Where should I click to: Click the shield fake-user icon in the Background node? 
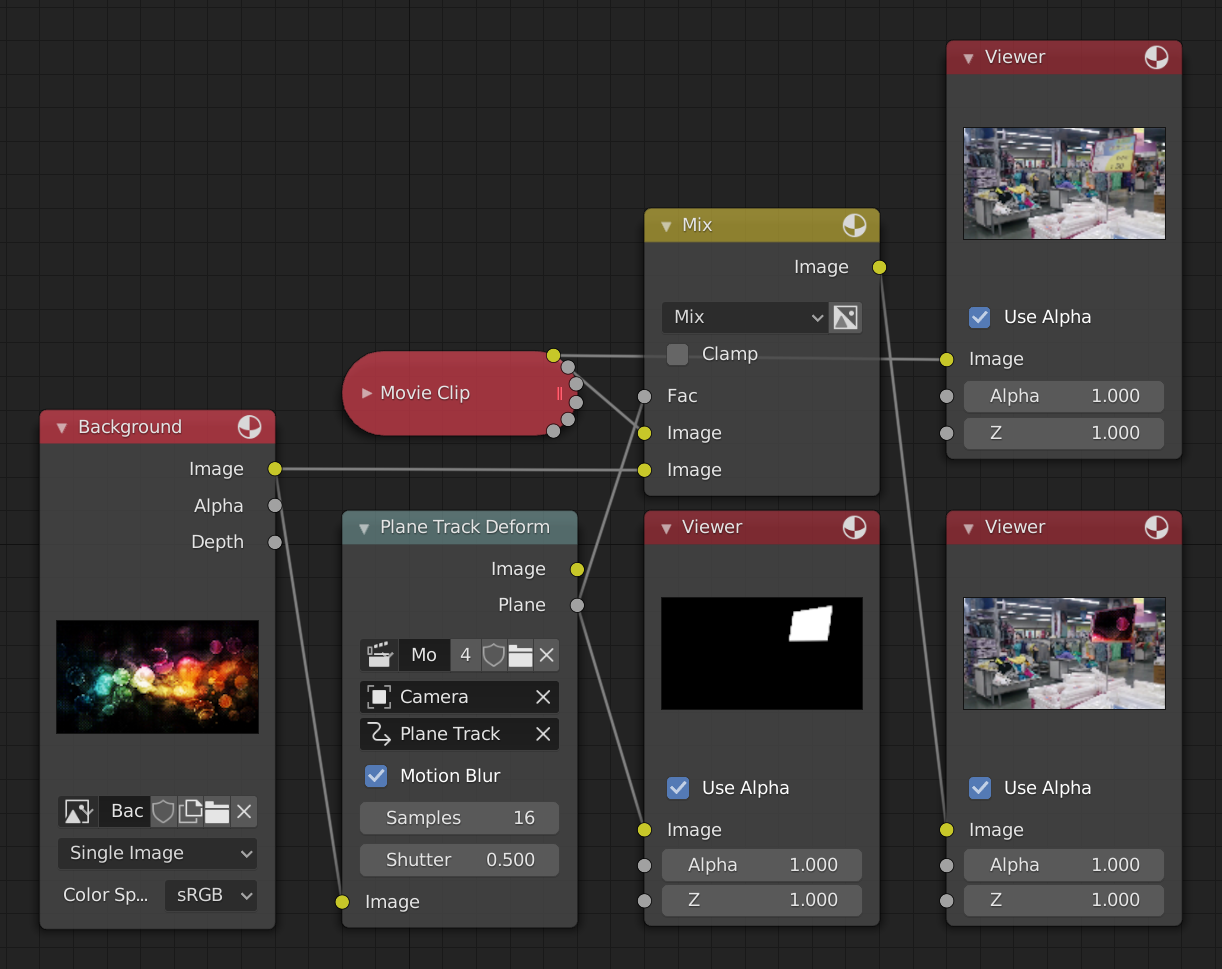point(162,811)
